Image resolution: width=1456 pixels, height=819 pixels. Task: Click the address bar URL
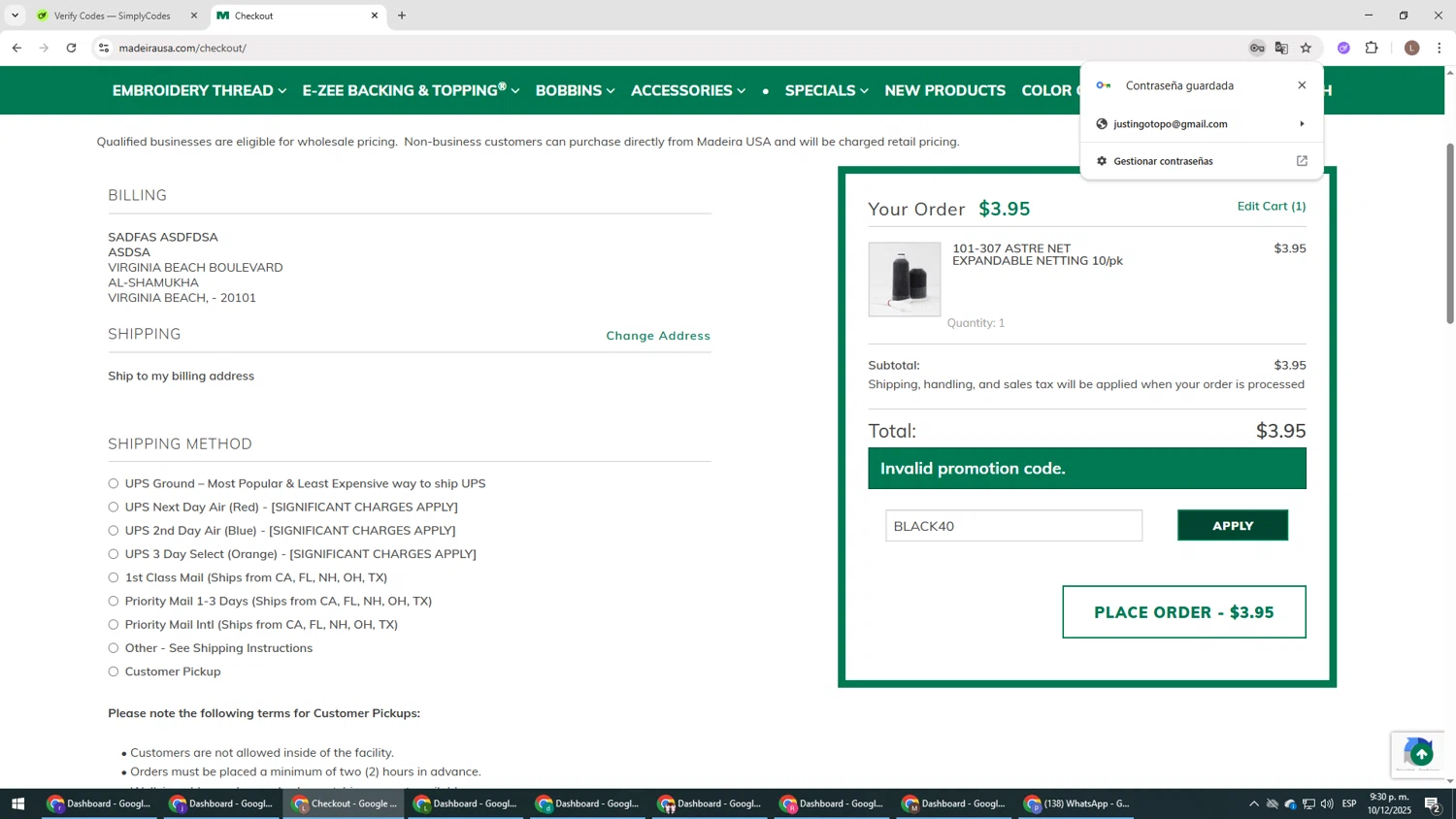182,48
